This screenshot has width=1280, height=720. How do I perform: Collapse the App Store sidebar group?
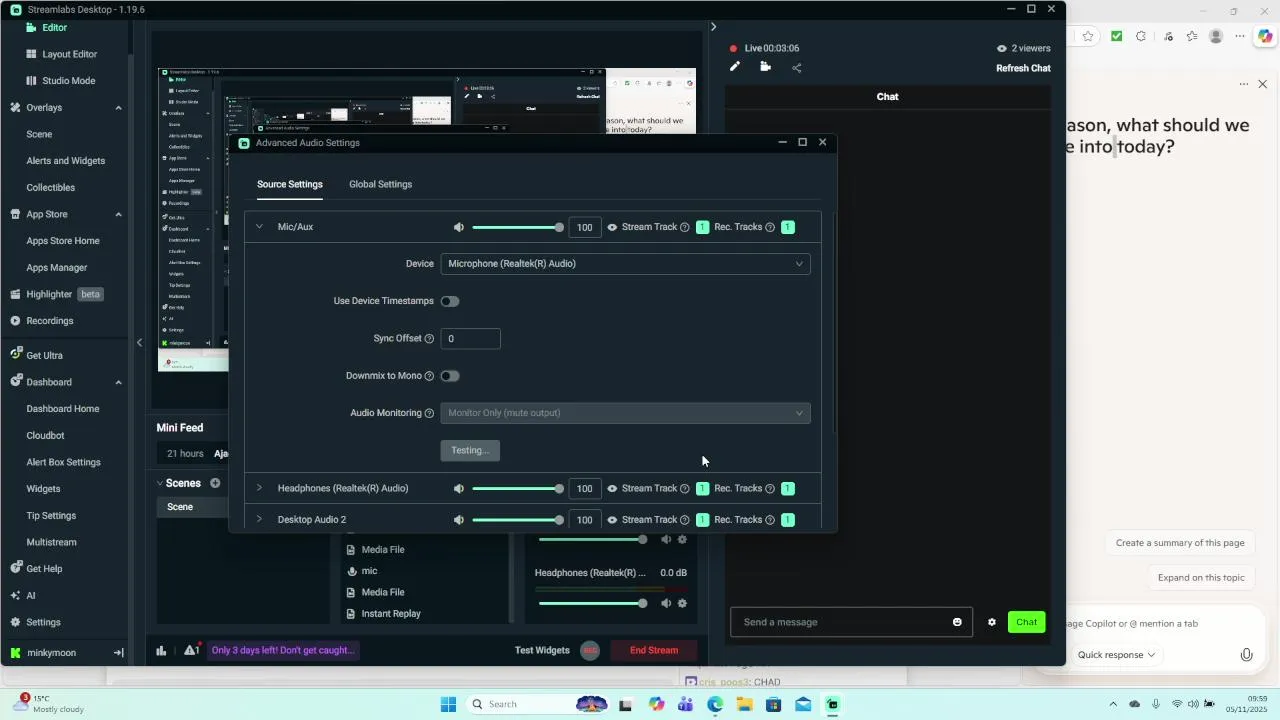click(x=118, y=215)
